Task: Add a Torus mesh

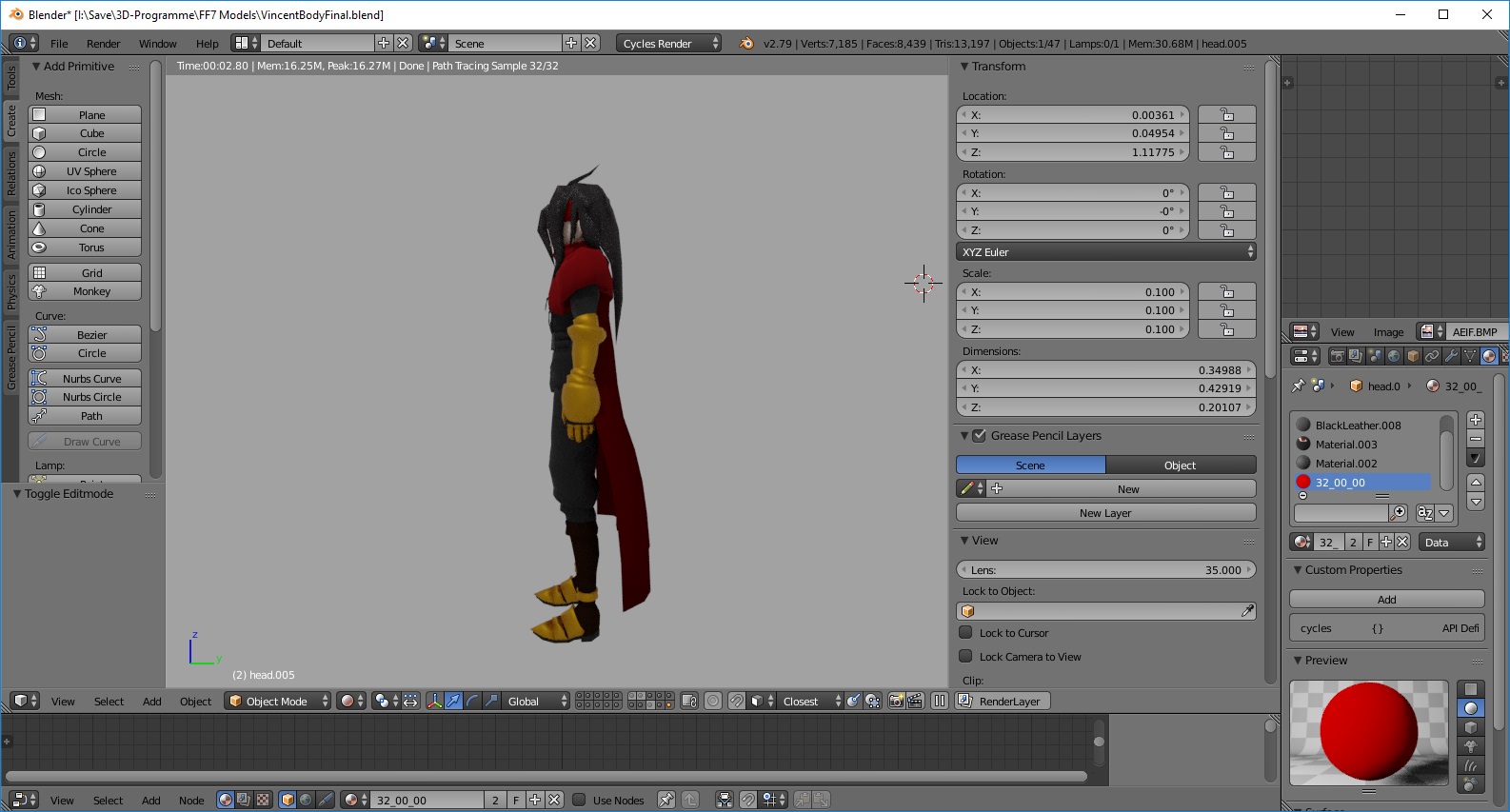Action: click(x=85, y=248)
